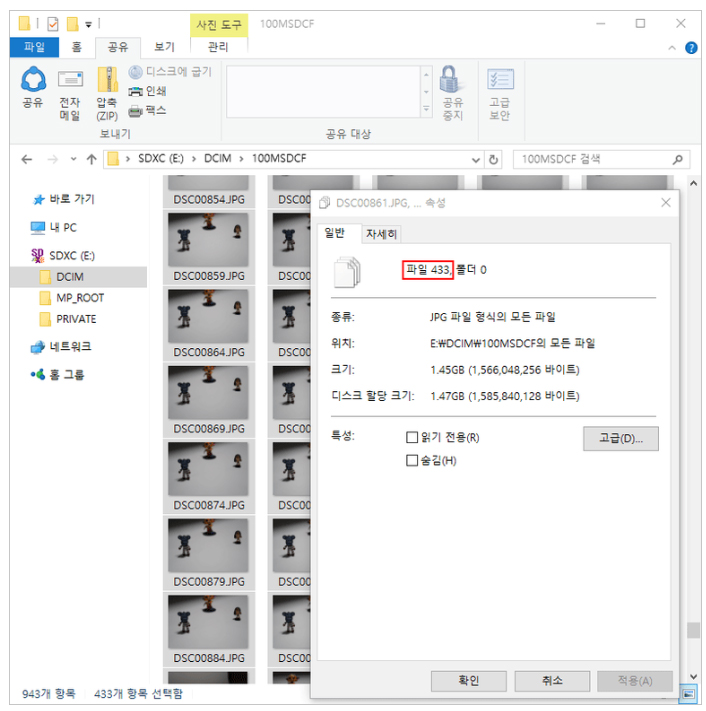Screen dimensions: 706x711
Task: Click the vertical scrollbar thumb in file list
Action: [693, 630]
